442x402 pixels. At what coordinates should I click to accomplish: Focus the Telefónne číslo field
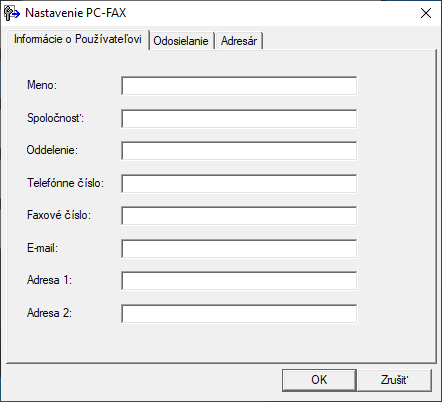click(239, 183)
